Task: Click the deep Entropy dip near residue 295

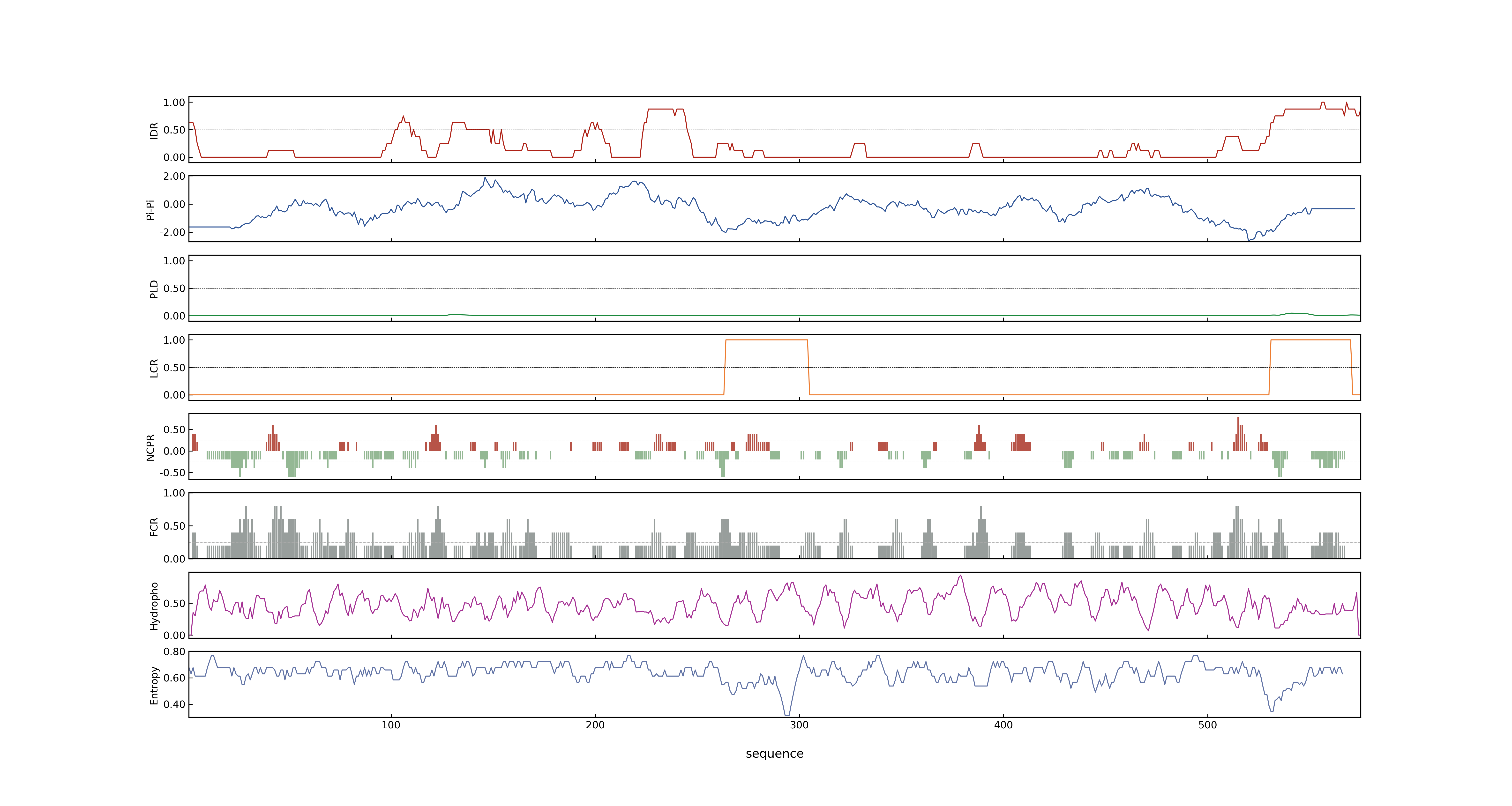Action: point(787,715)
